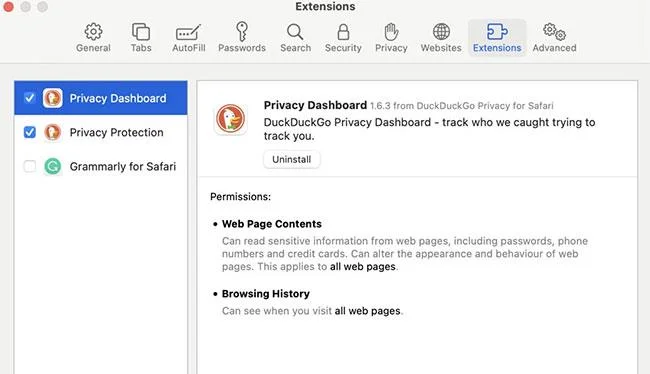Image resolution: width=650 pixels, height=374 pixels.
Task: Select the Privacy Dashboard row label
Action: [118, 98]
